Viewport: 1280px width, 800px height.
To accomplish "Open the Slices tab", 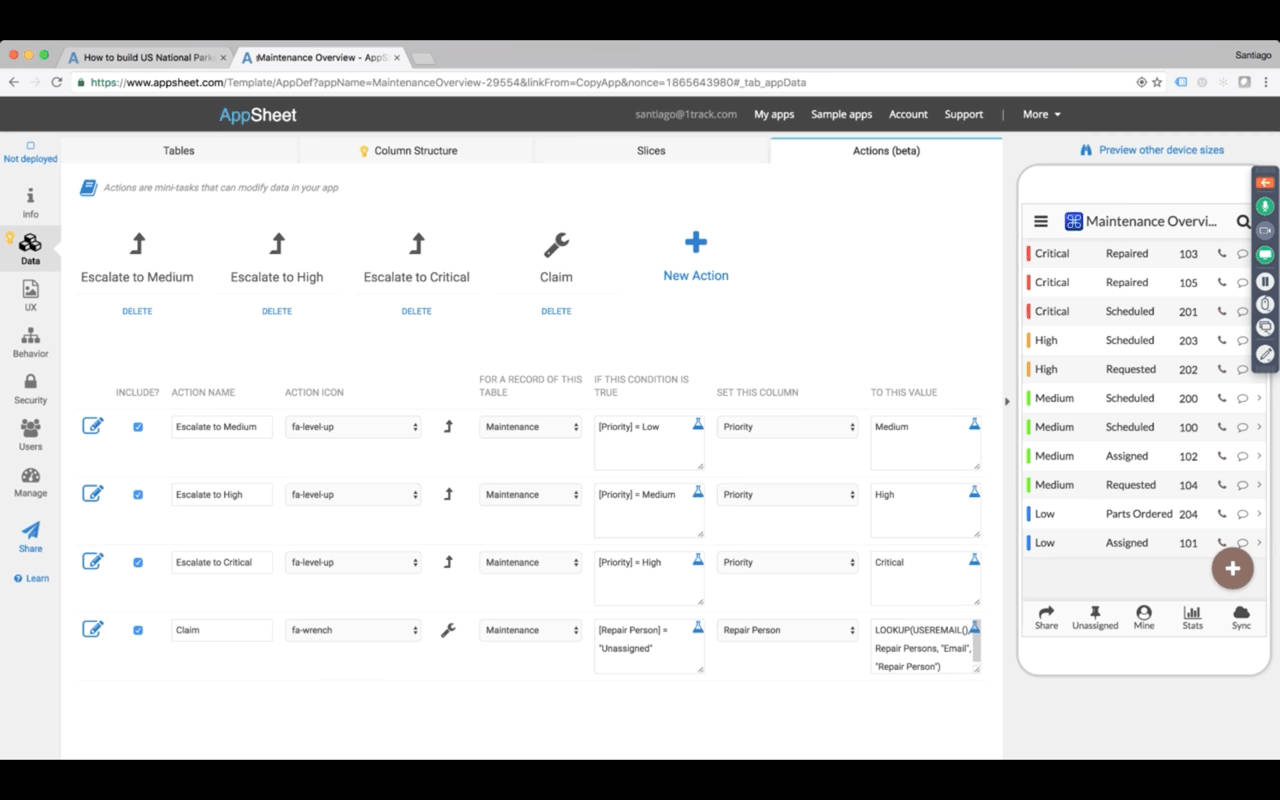I will [650, 150].
